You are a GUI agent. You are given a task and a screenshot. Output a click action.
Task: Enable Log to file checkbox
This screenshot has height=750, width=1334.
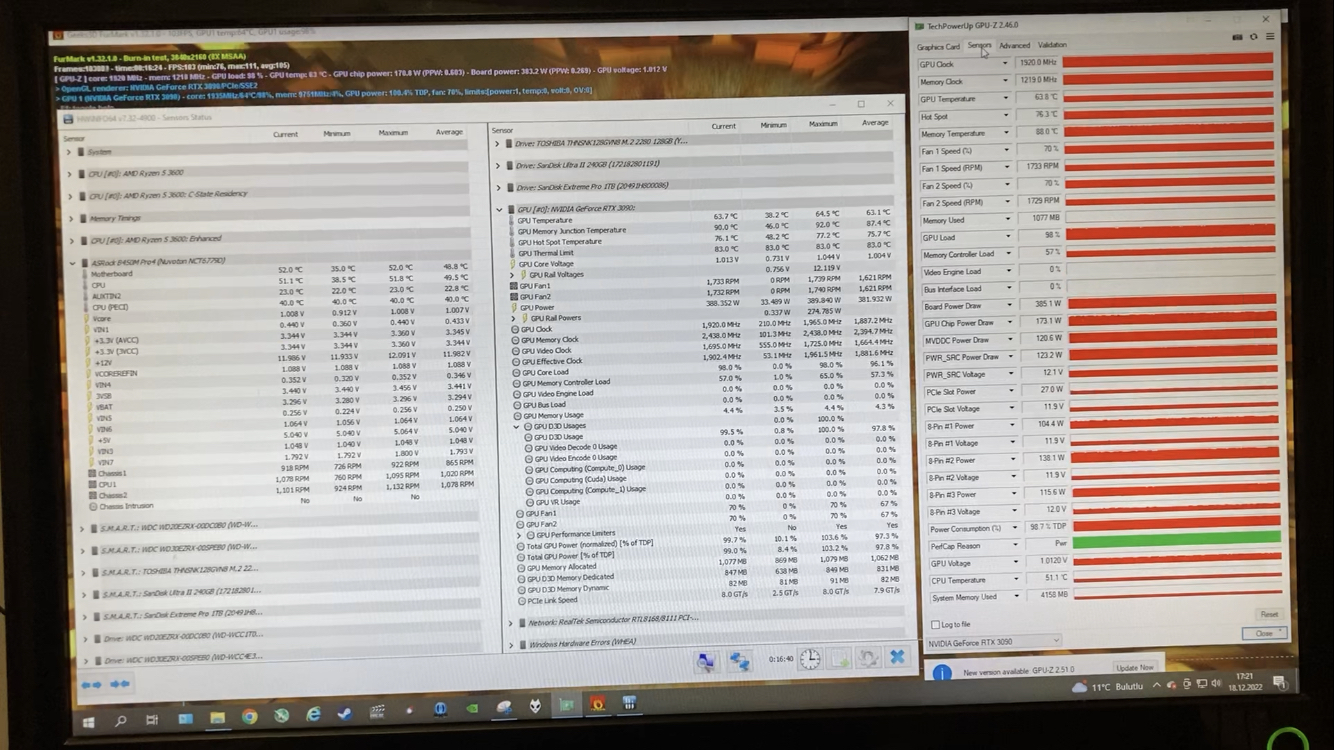(934, 625)
